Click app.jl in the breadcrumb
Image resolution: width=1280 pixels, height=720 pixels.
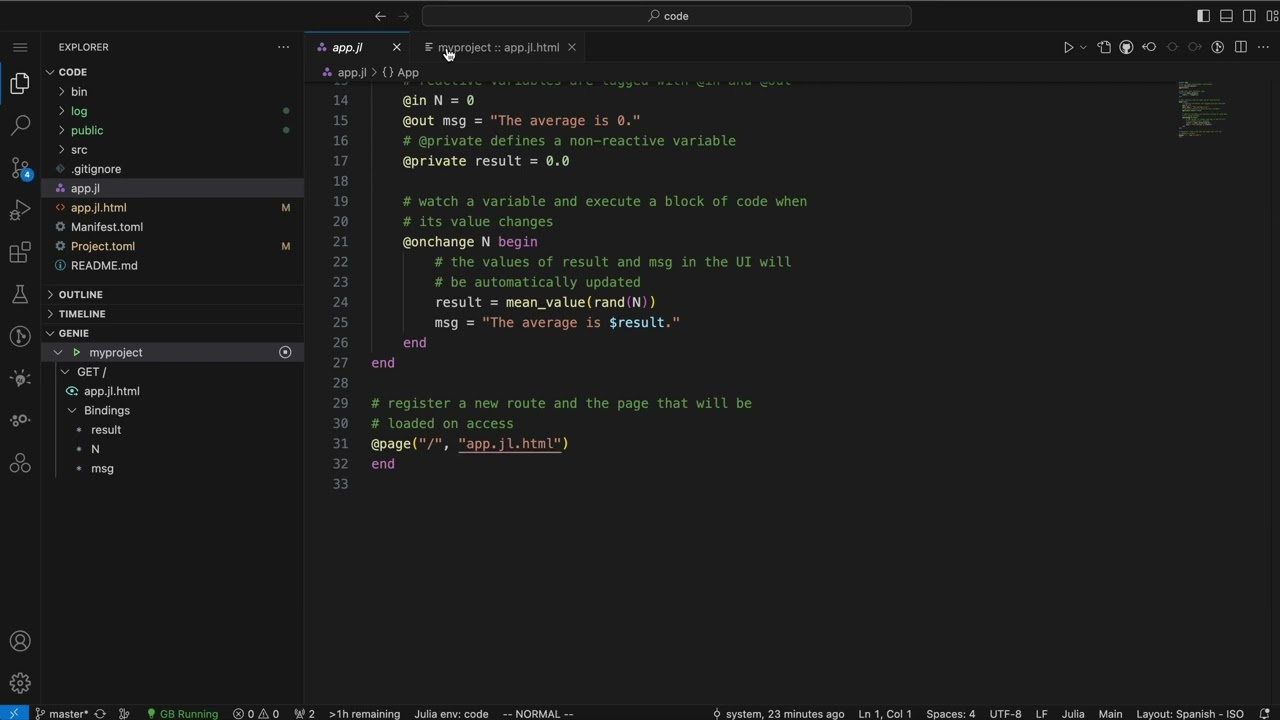(x=351, y=72)
